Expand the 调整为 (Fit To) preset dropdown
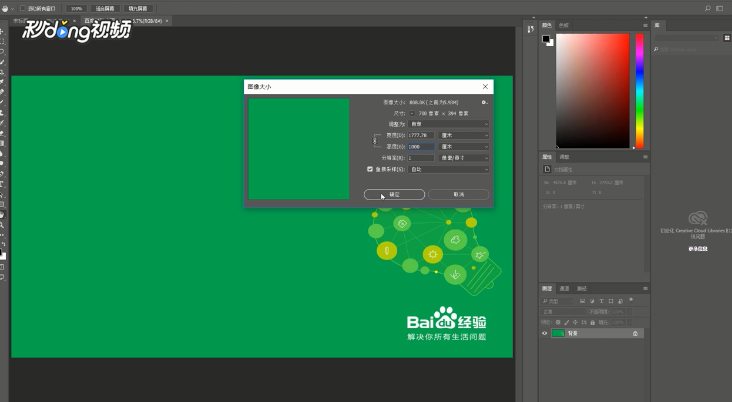The height and width of the screenshot is (402, 732). pyautogui.click(x=449, y=124)
